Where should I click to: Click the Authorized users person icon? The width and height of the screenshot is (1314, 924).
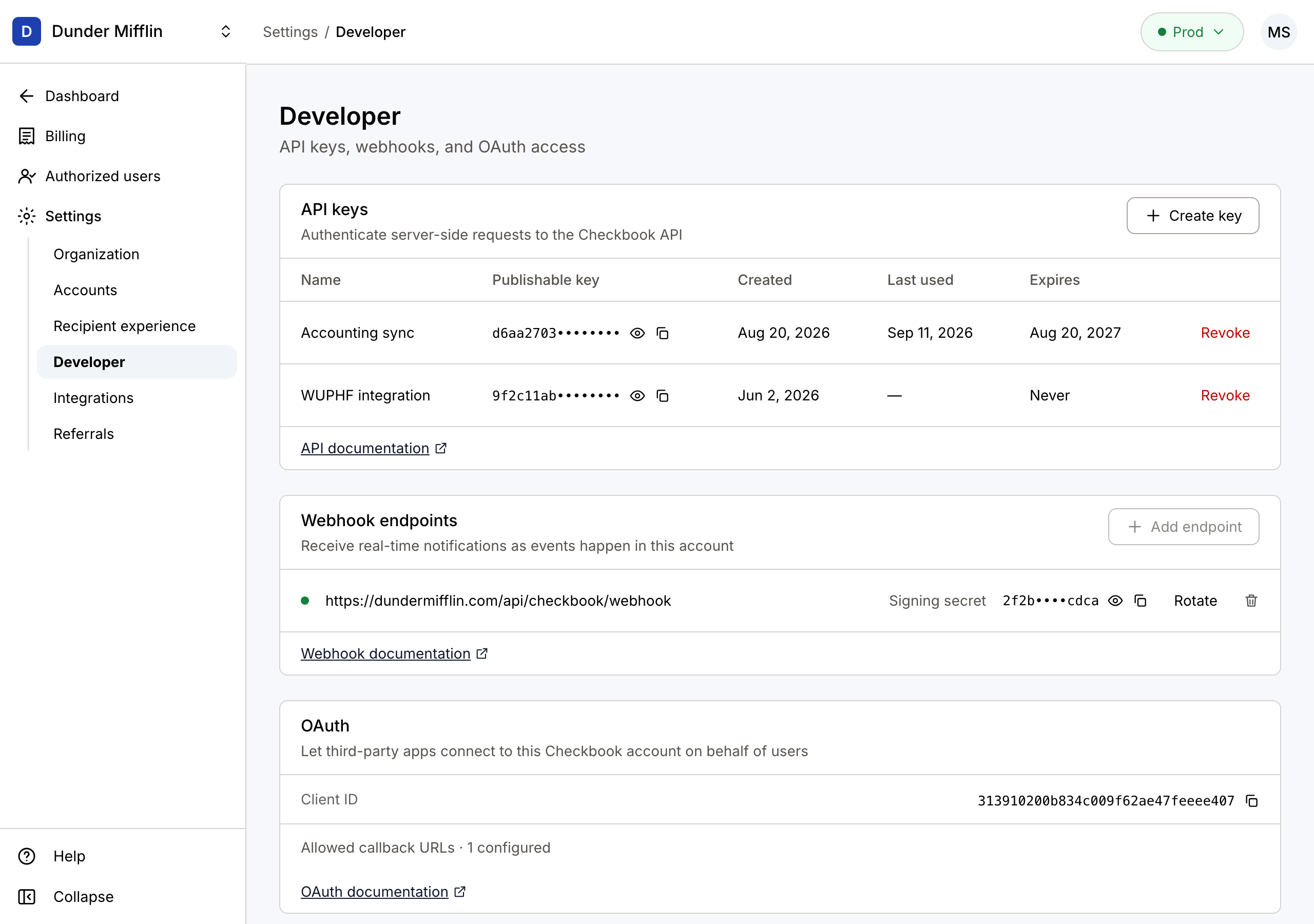click(x=26, y=176)
